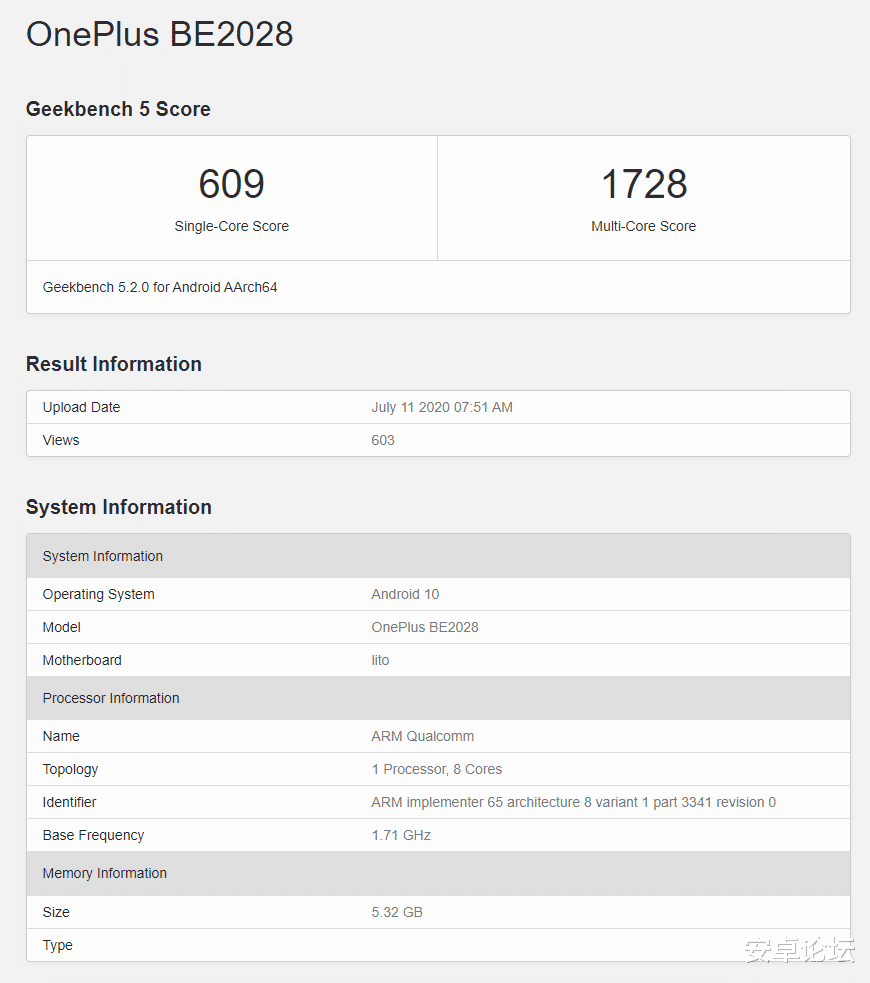The image size is (870, 983).
Task: Click the Views label
Action: point(61,440)
